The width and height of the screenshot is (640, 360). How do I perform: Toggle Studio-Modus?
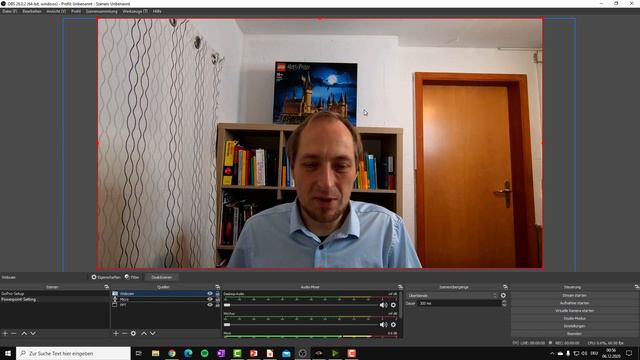pos(574,318)
